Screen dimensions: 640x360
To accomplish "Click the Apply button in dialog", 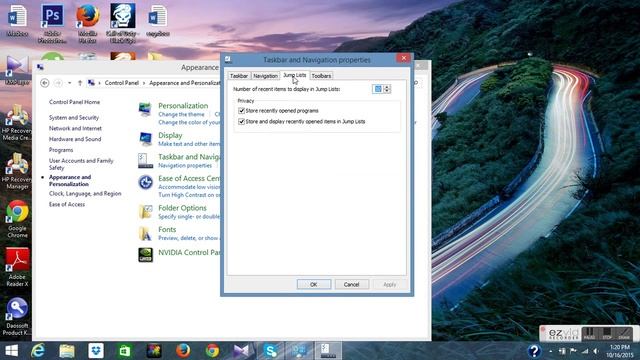I will [x=390, y=284].
